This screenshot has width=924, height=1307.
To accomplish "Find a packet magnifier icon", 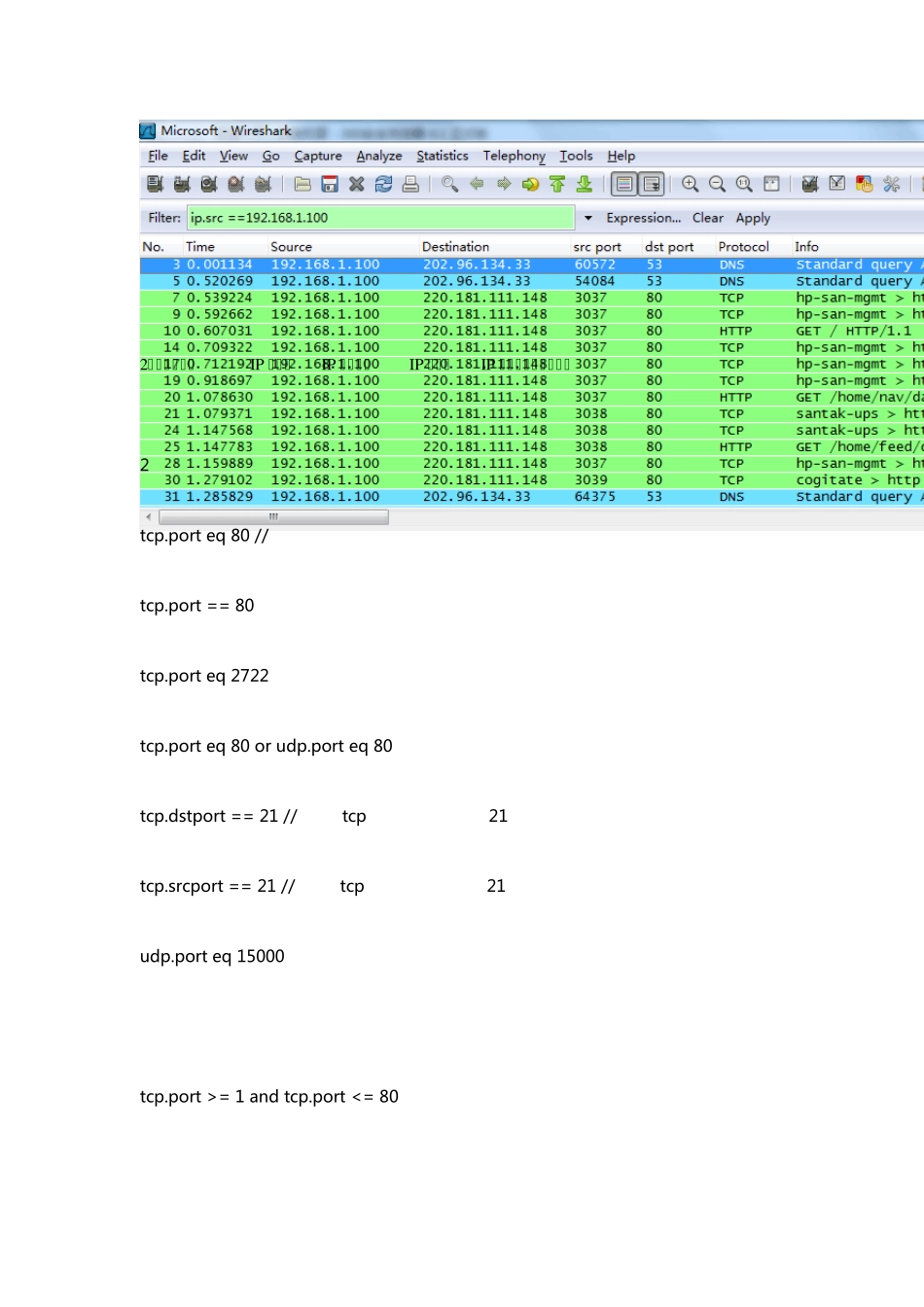I will pos(449,184).
